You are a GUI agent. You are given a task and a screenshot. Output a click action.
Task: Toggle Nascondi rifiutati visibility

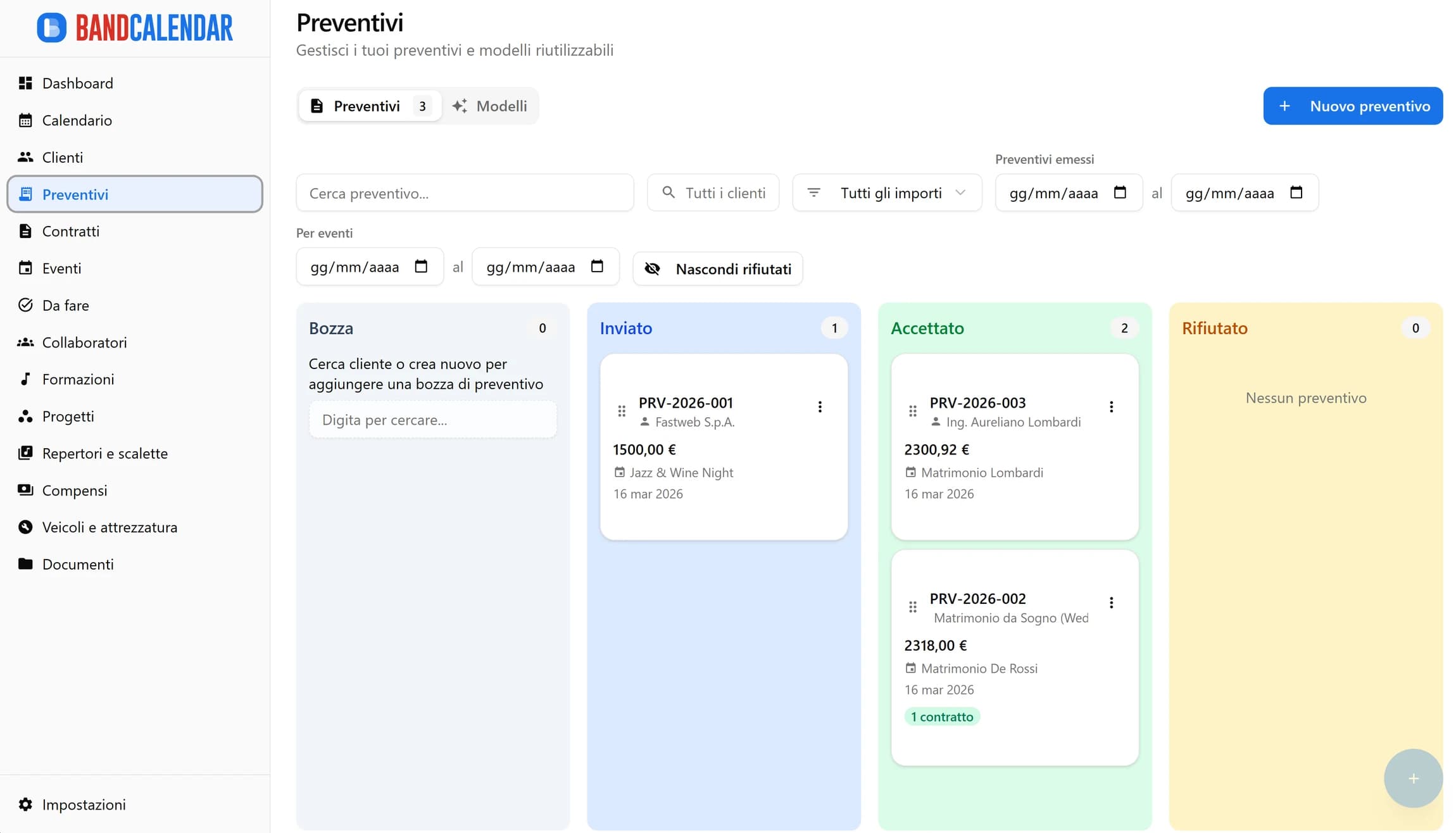[718, 268]
